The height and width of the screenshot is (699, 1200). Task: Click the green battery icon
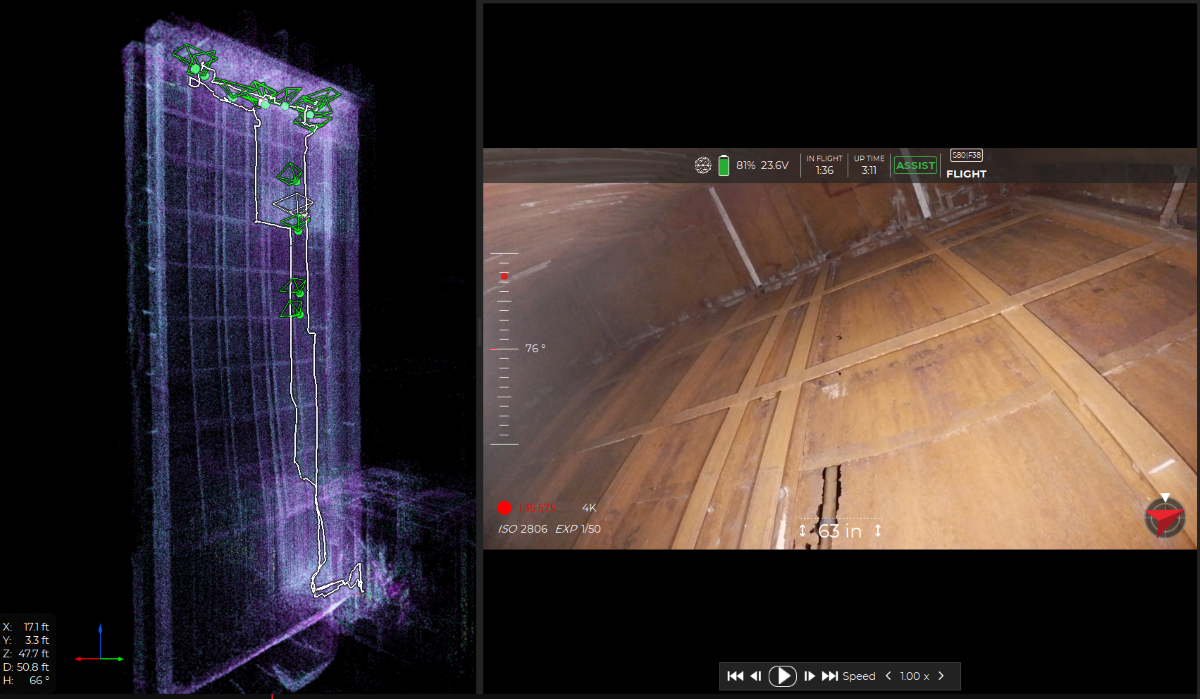(724, 165)
